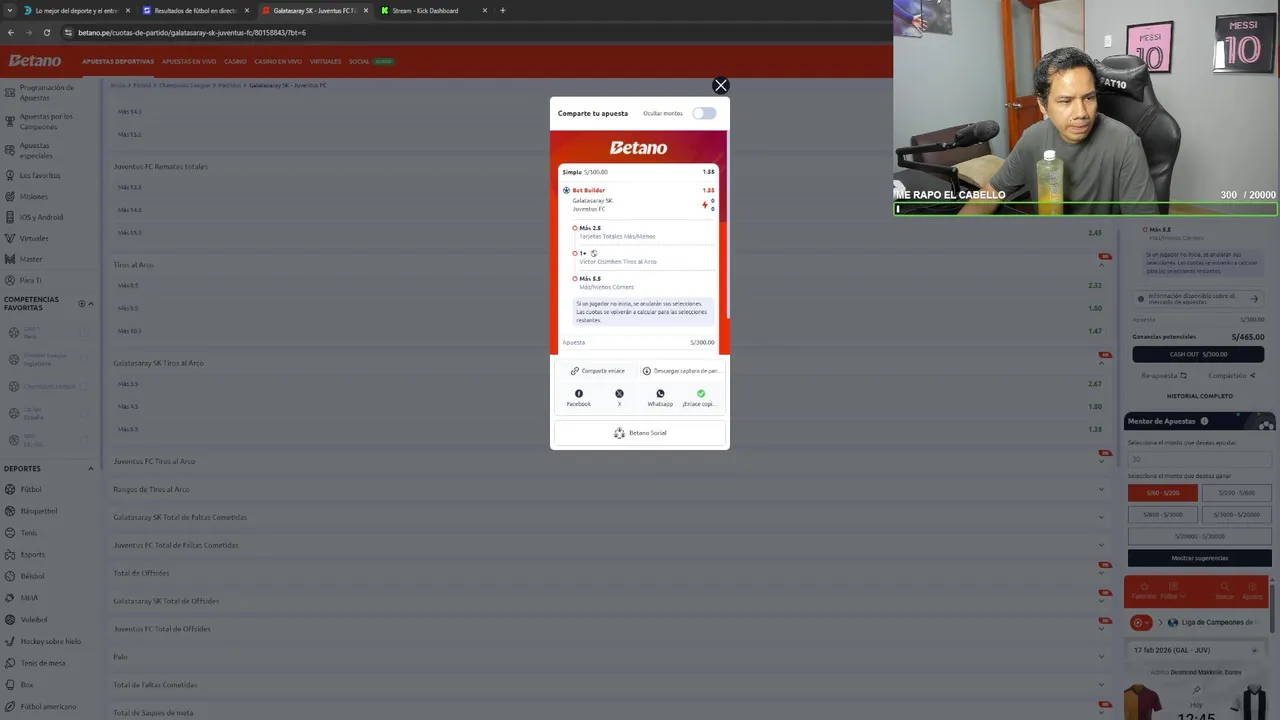This screenshot has height=720, width=1280.
Task: Open Betano Social from share dialog
Action: pos(640,433)
